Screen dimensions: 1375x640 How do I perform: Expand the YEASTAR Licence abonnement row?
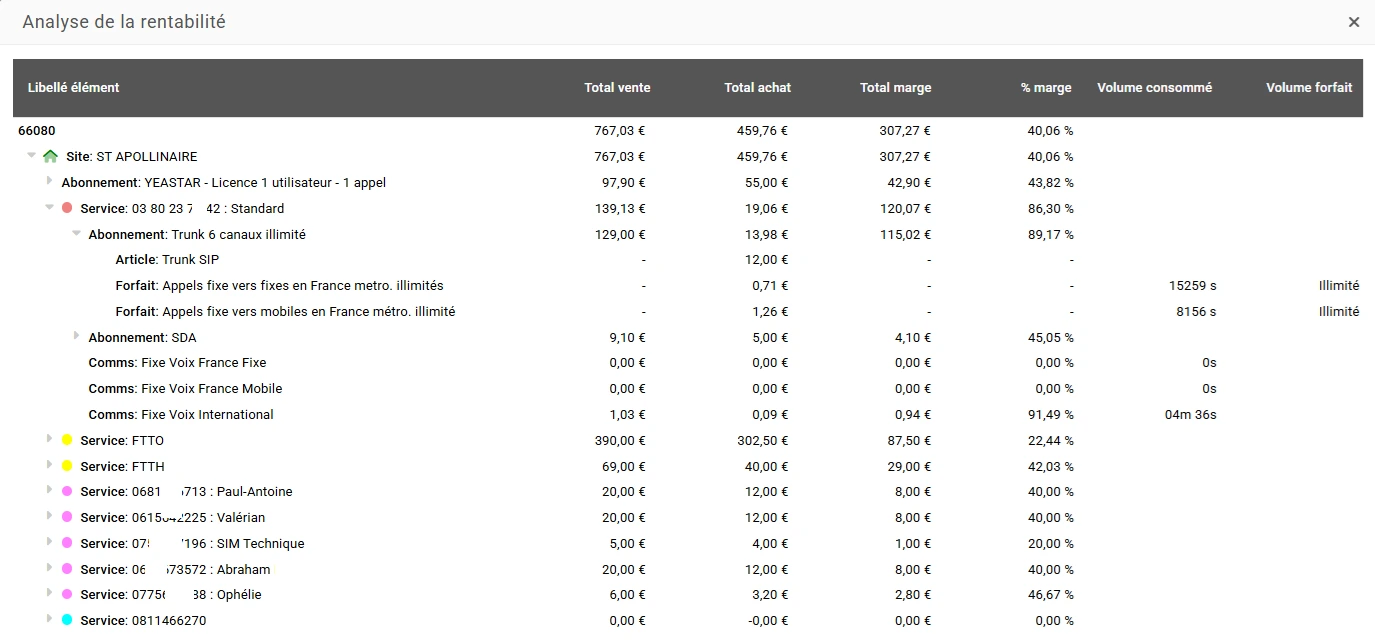[50, 181]
